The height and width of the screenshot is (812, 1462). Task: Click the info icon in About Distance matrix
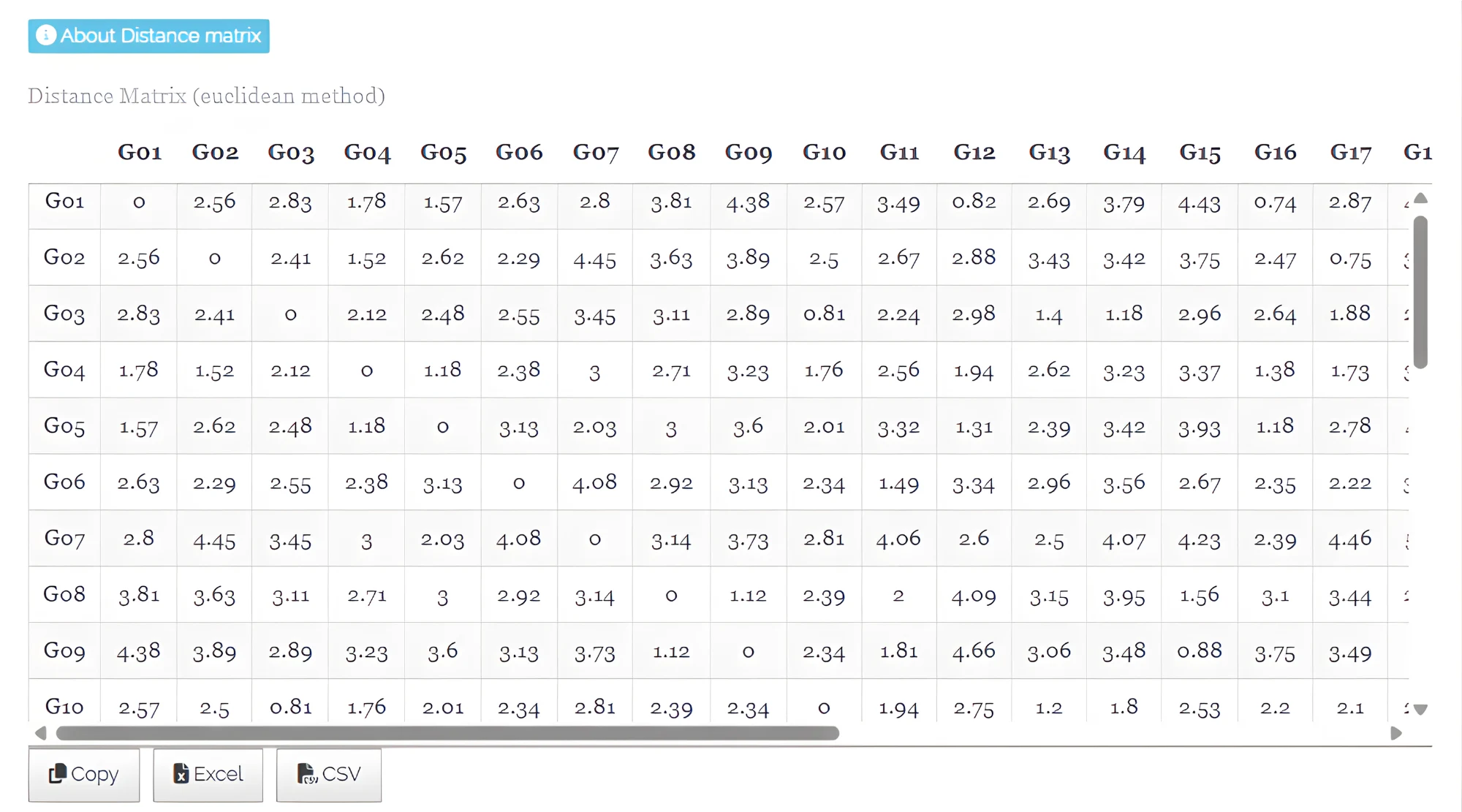point(46,35)
